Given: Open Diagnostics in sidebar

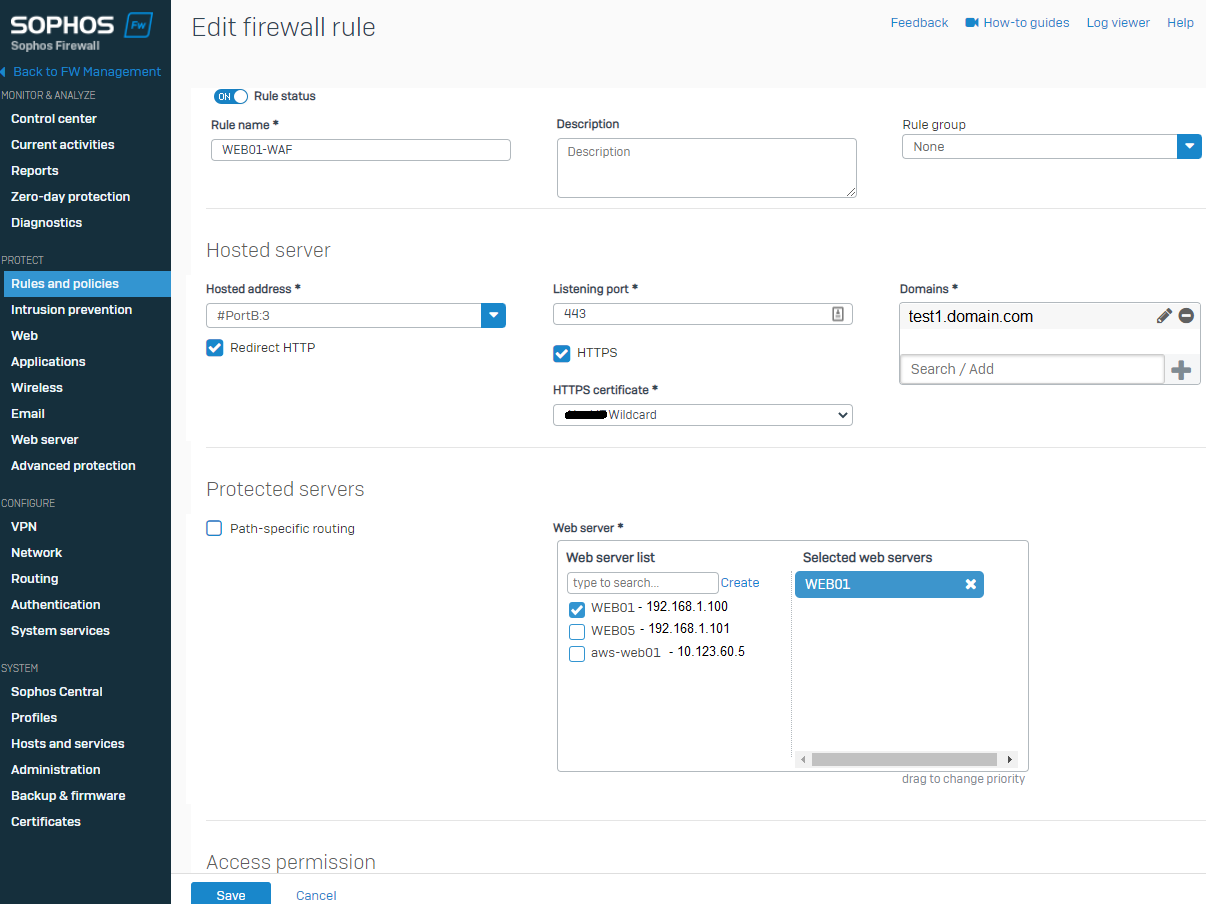Looking at the screenshot, I should (x=47, y=222).
